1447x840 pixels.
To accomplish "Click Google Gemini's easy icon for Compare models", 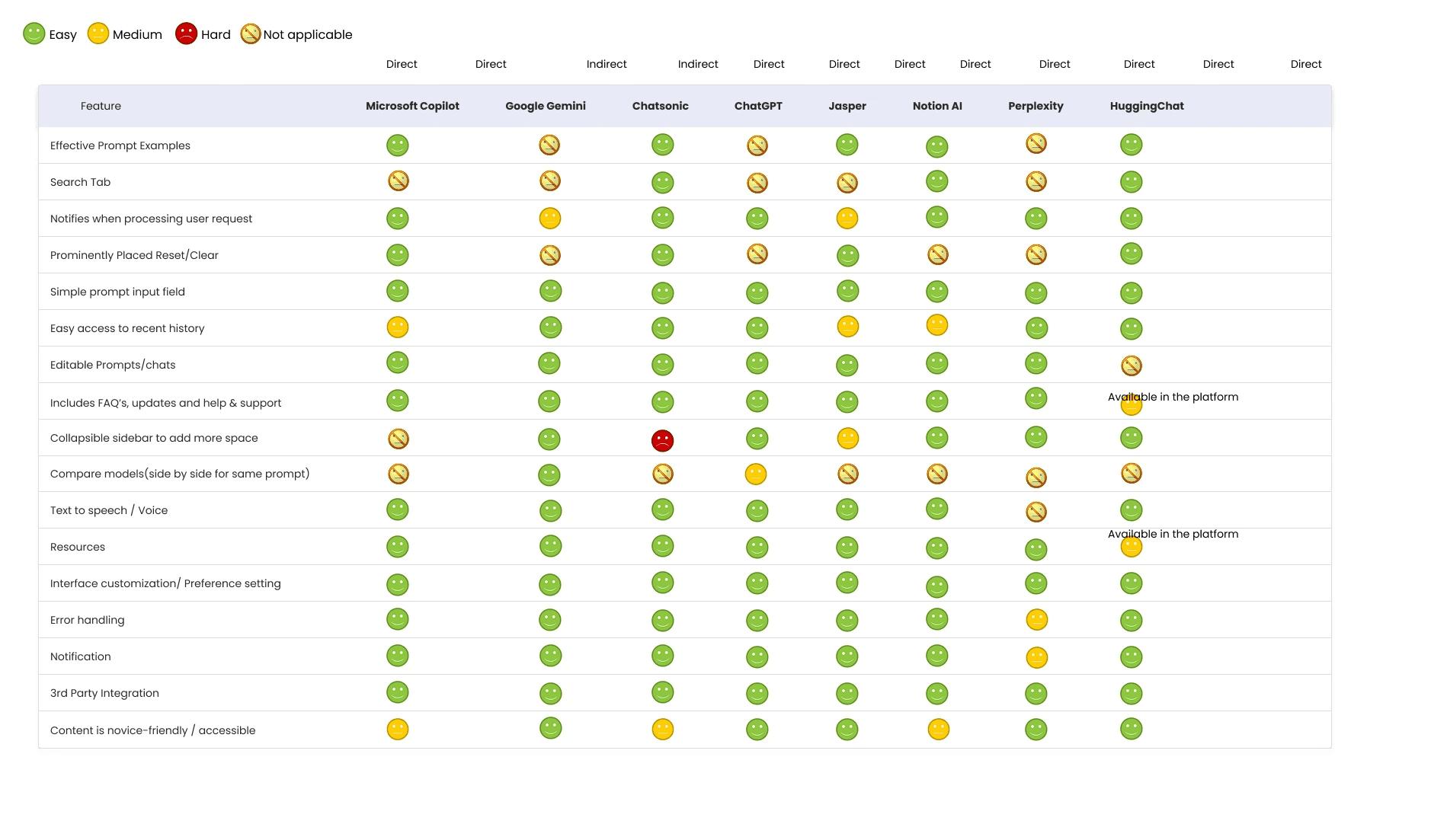I will (x=549, y=475).
